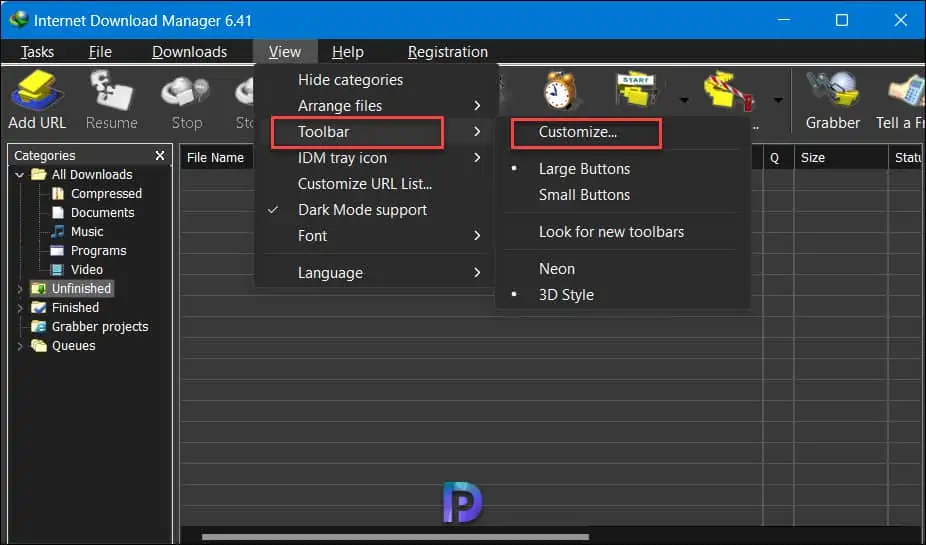Screen dimensions: 926x545
Task: Expand the Finished tree node
Action: tap(19, 308)
